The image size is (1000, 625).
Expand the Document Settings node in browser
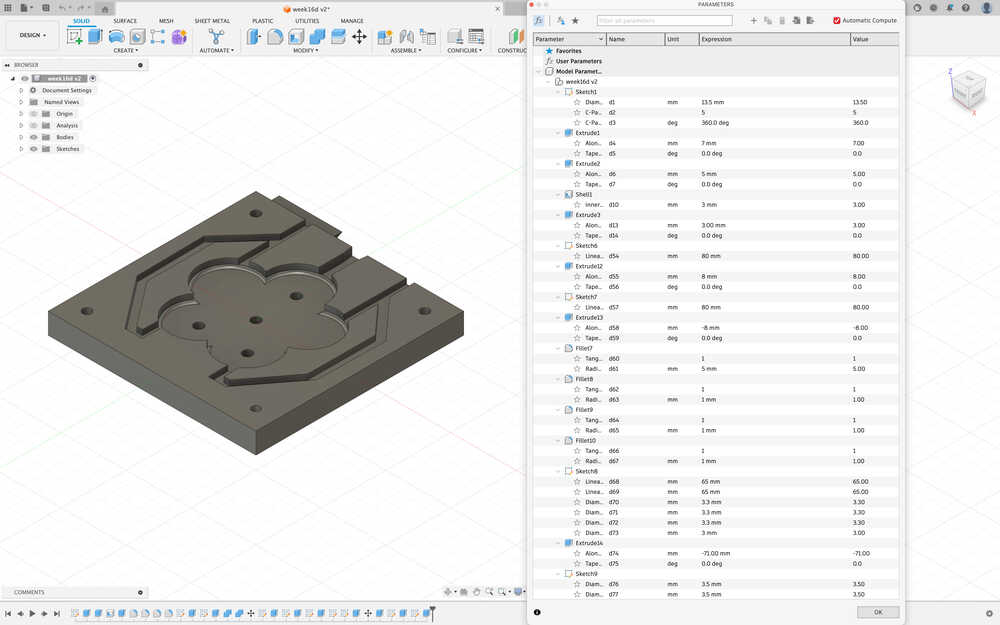click(21, 90)
